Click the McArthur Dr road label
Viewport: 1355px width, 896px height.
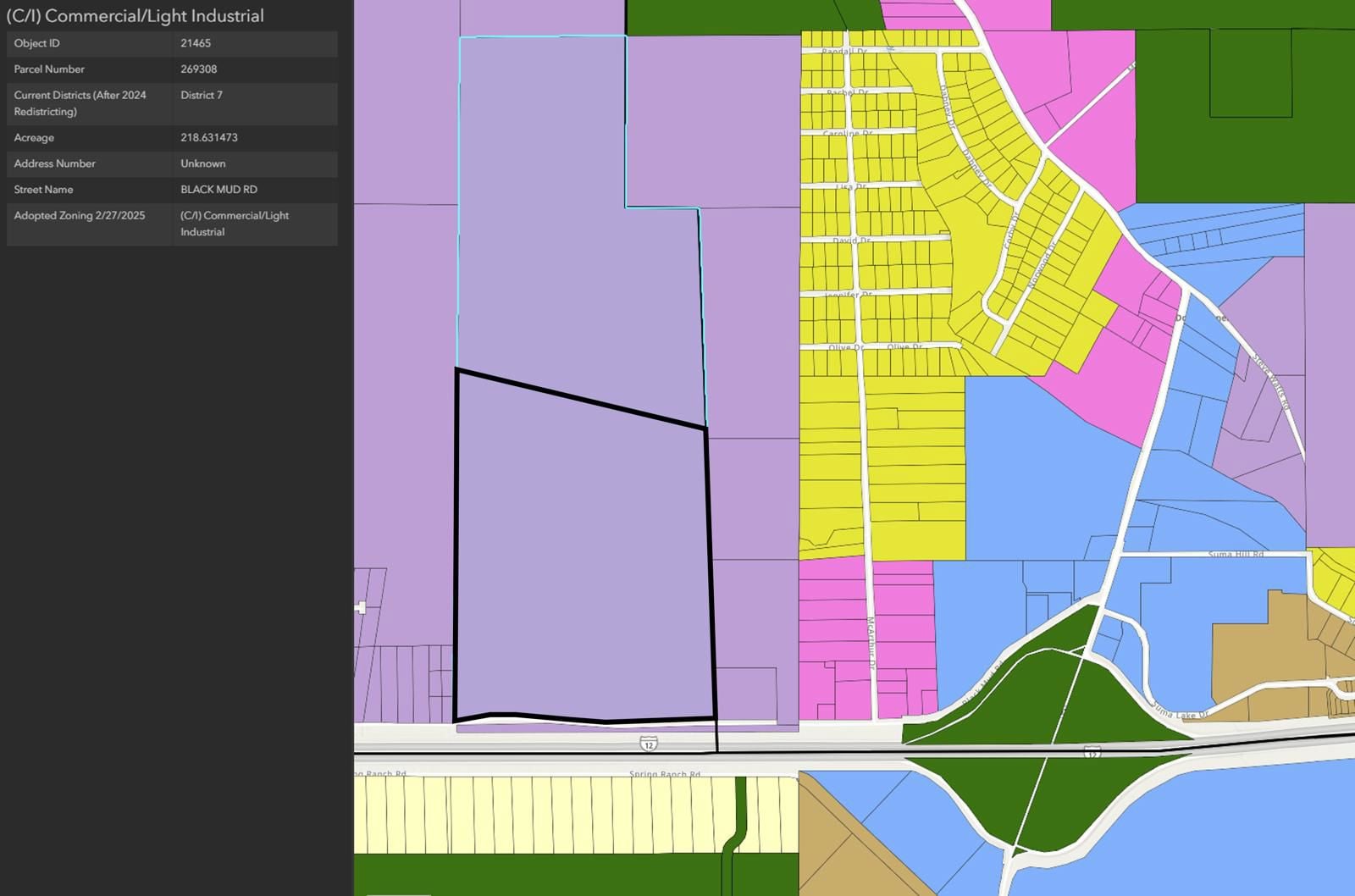tap(870, 644)
